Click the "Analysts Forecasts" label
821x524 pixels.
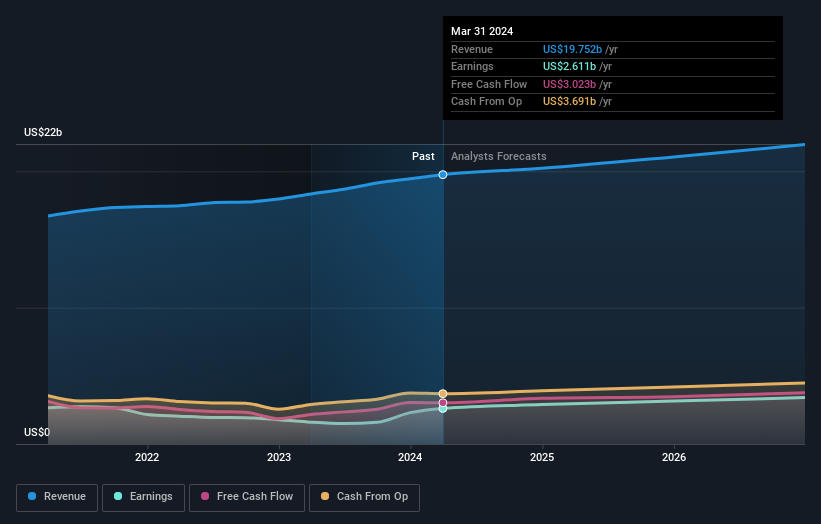(x=498, y=156)
